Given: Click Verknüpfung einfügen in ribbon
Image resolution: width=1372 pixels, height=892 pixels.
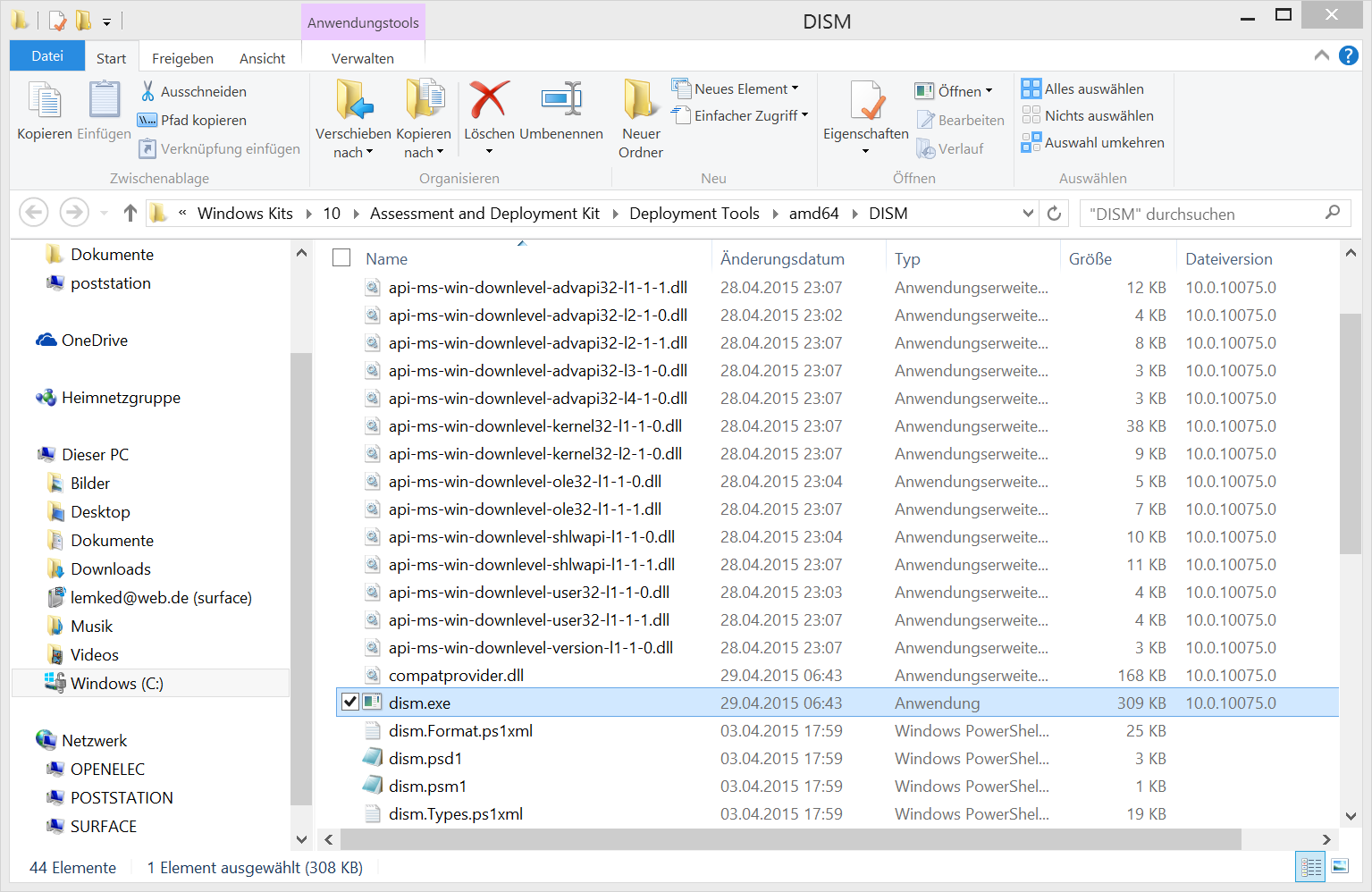Looking at the screenshot, I should click(220, 148).
